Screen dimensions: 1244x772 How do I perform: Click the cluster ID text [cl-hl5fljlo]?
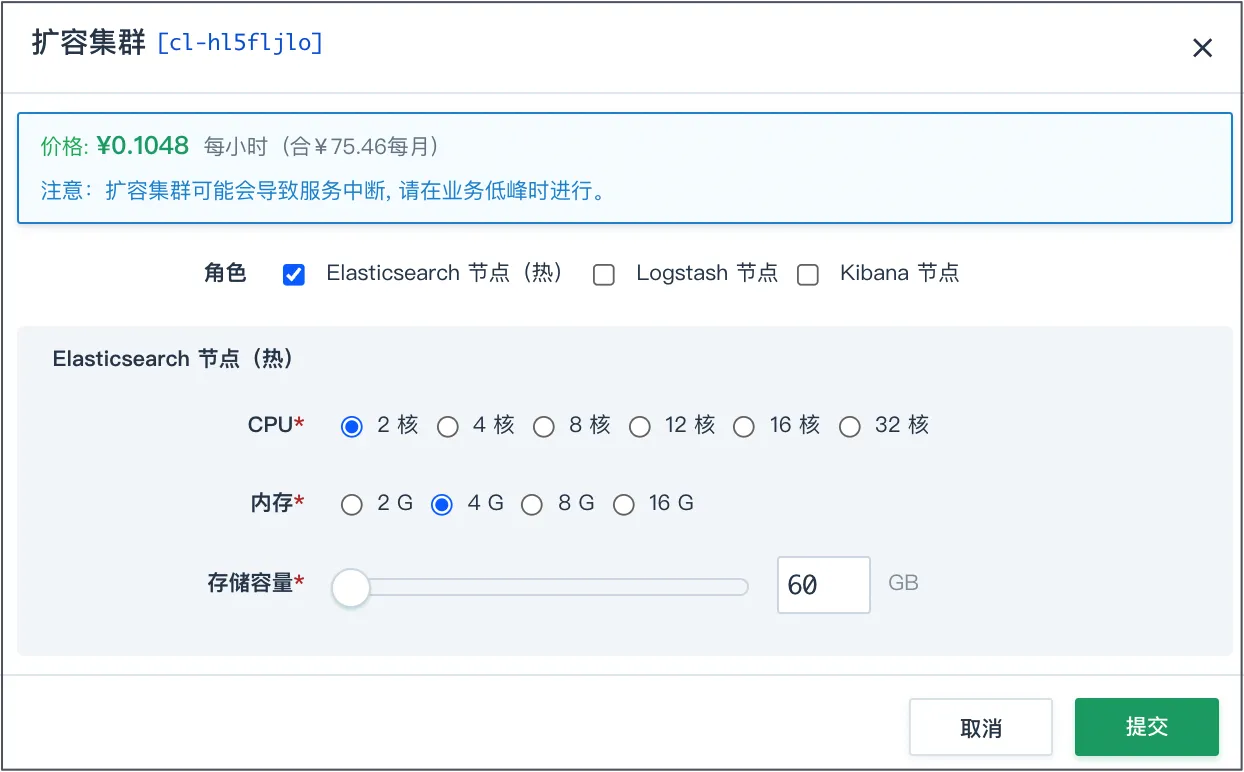tap(240, 44)
